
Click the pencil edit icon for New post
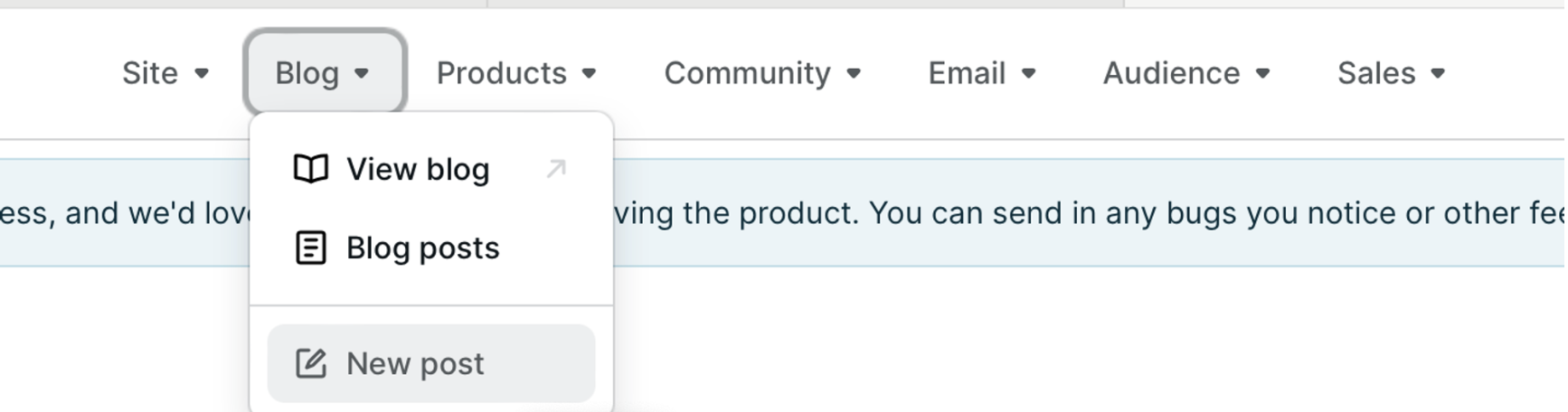pyautogui.click(x=311, y=363)
